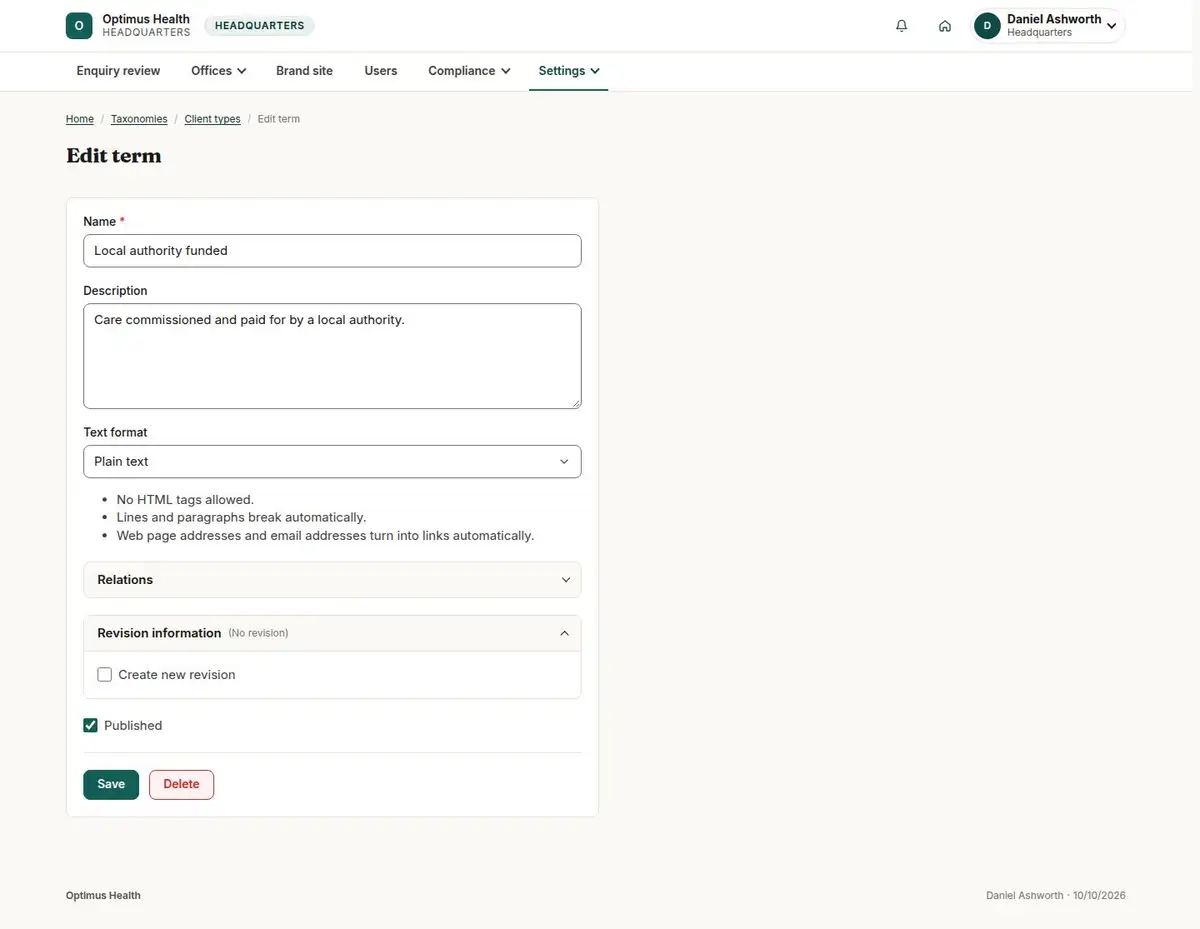Image resolution: width=1200 pixels, height=929 pixels.
Task: Follow the Taxonomies breadcrumb link
Action: coord(139,119)
